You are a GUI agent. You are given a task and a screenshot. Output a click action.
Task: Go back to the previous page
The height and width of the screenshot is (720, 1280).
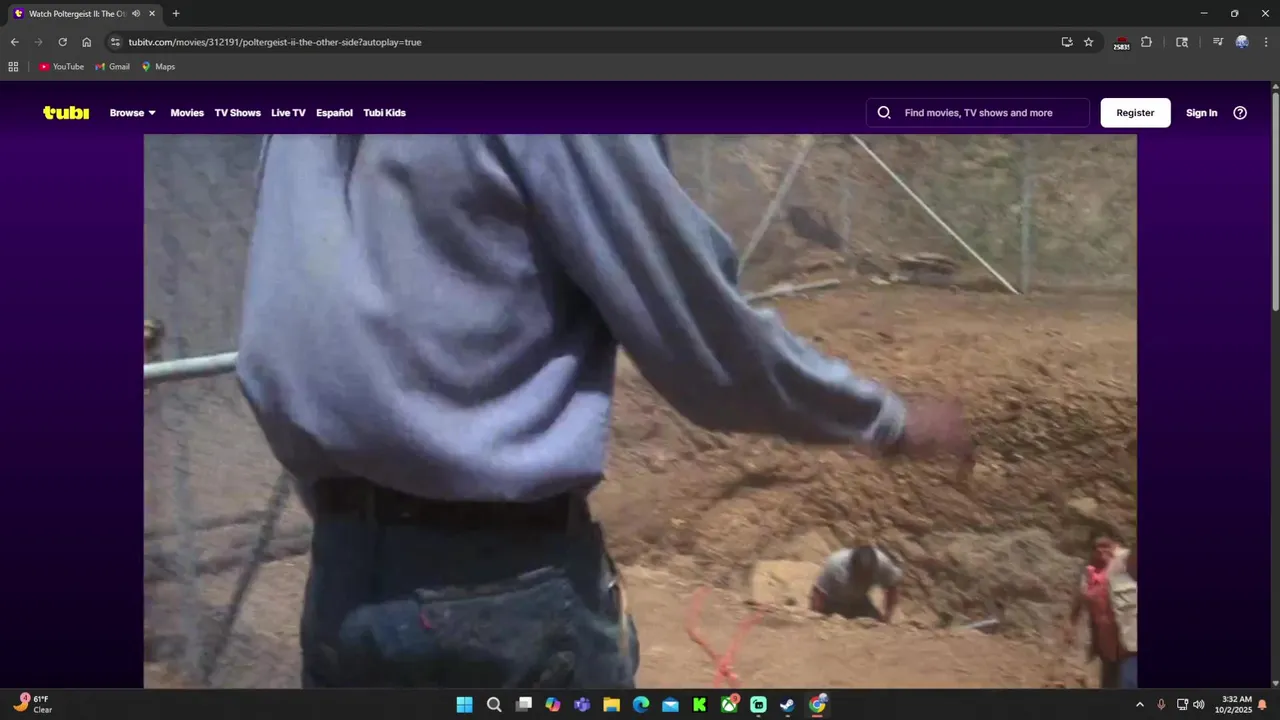(14, 42)
